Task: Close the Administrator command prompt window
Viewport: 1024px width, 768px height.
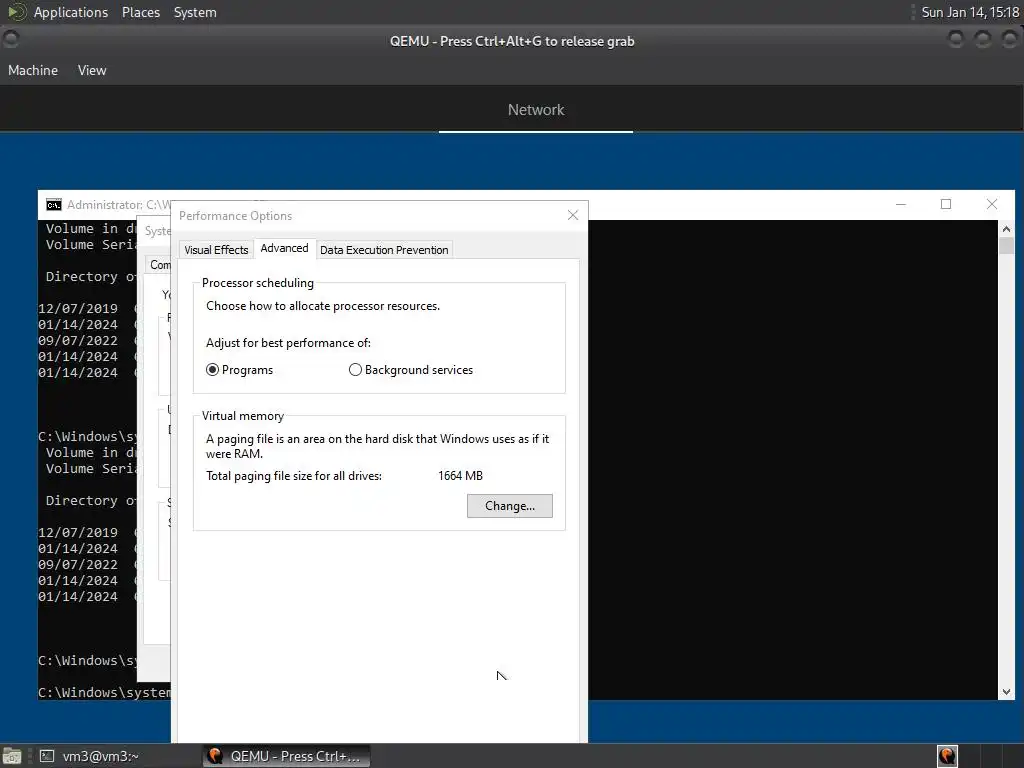Action: coord(991,204)
